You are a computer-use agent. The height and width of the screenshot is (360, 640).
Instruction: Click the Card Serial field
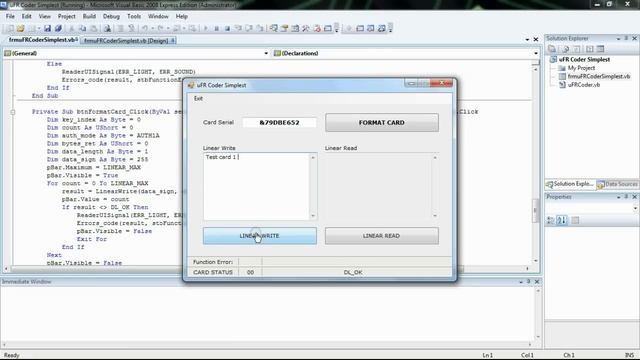[x=279, y=122]
